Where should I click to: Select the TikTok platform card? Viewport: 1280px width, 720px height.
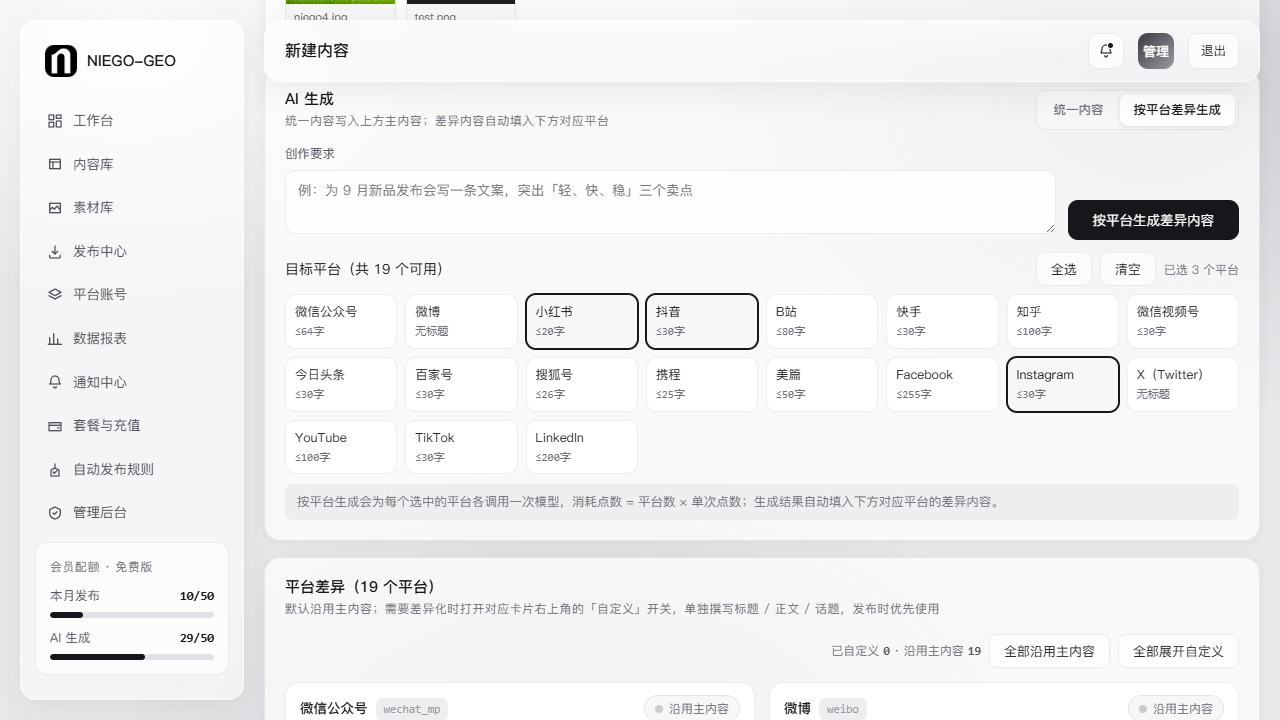(461, 447)
